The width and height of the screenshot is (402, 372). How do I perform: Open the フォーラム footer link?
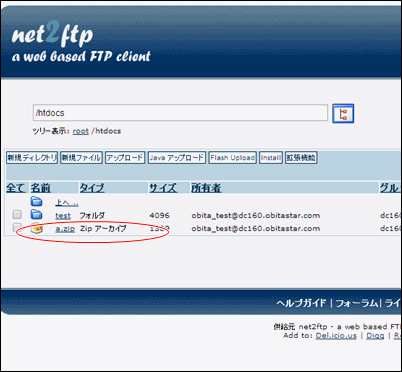pos(357,303)
